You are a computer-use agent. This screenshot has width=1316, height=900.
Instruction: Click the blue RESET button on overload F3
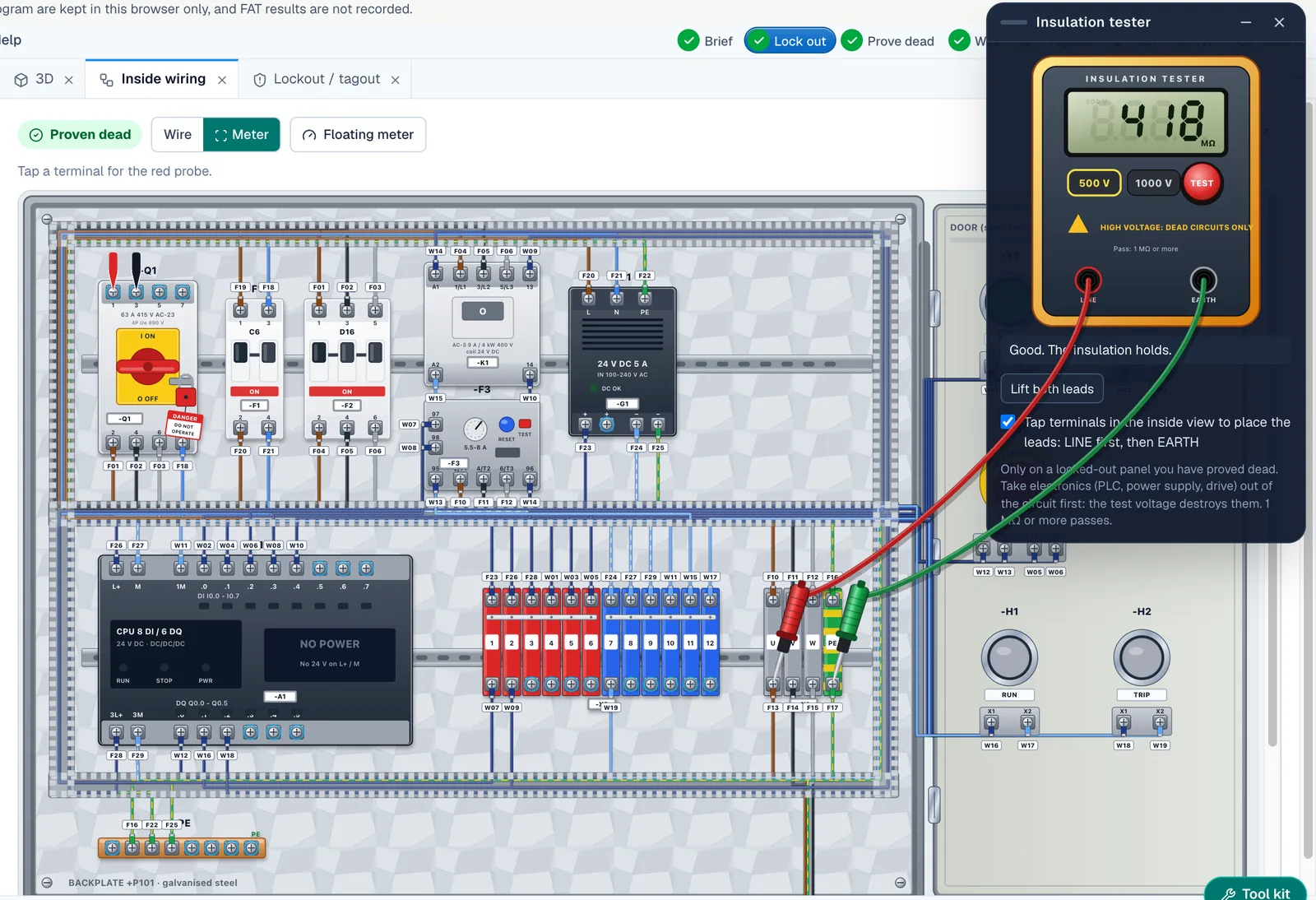pyautogui.click(x=507, y=424)
